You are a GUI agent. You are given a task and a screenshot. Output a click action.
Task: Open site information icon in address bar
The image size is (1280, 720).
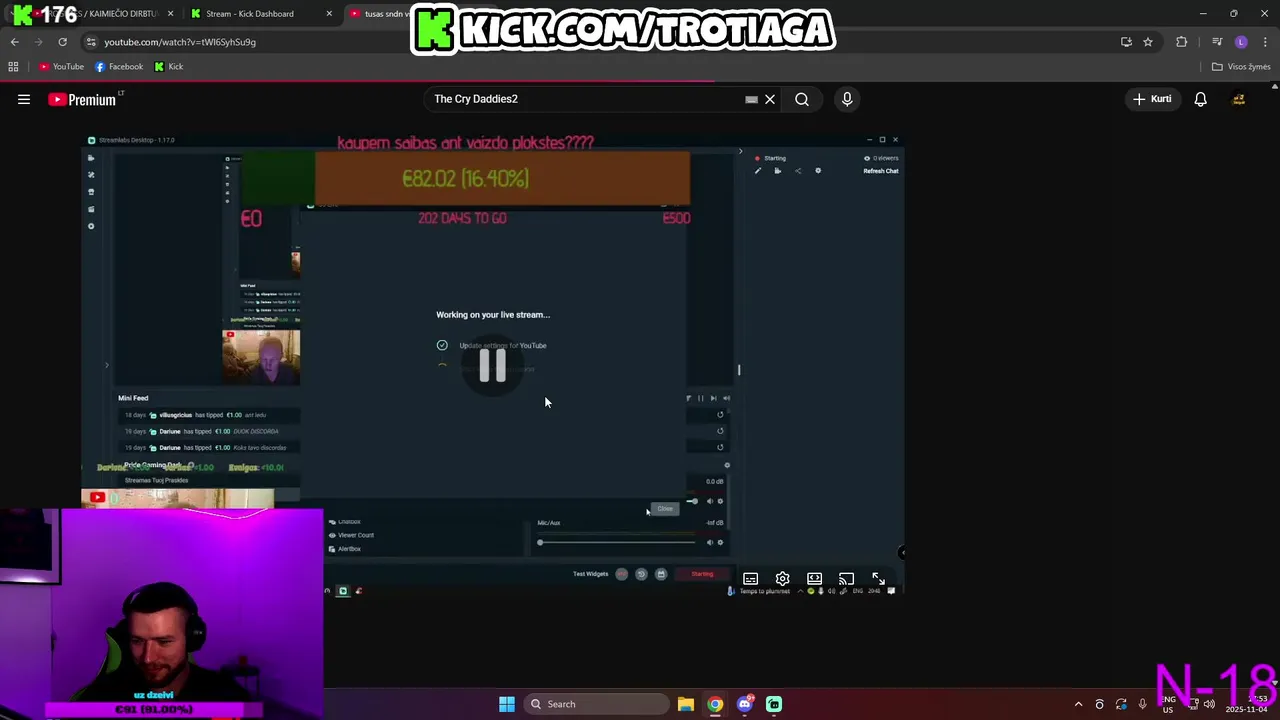[91, 42]
